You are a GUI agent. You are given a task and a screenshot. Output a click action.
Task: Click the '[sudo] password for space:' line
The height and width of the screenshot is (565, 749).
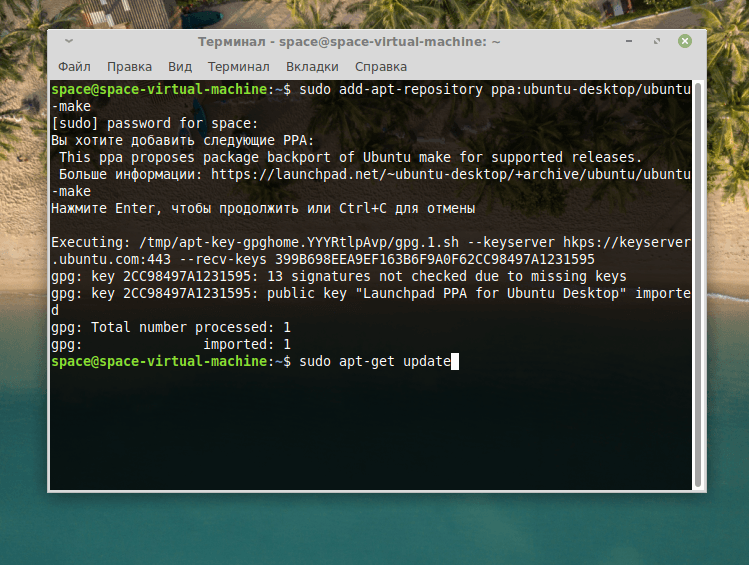point(155,124)
